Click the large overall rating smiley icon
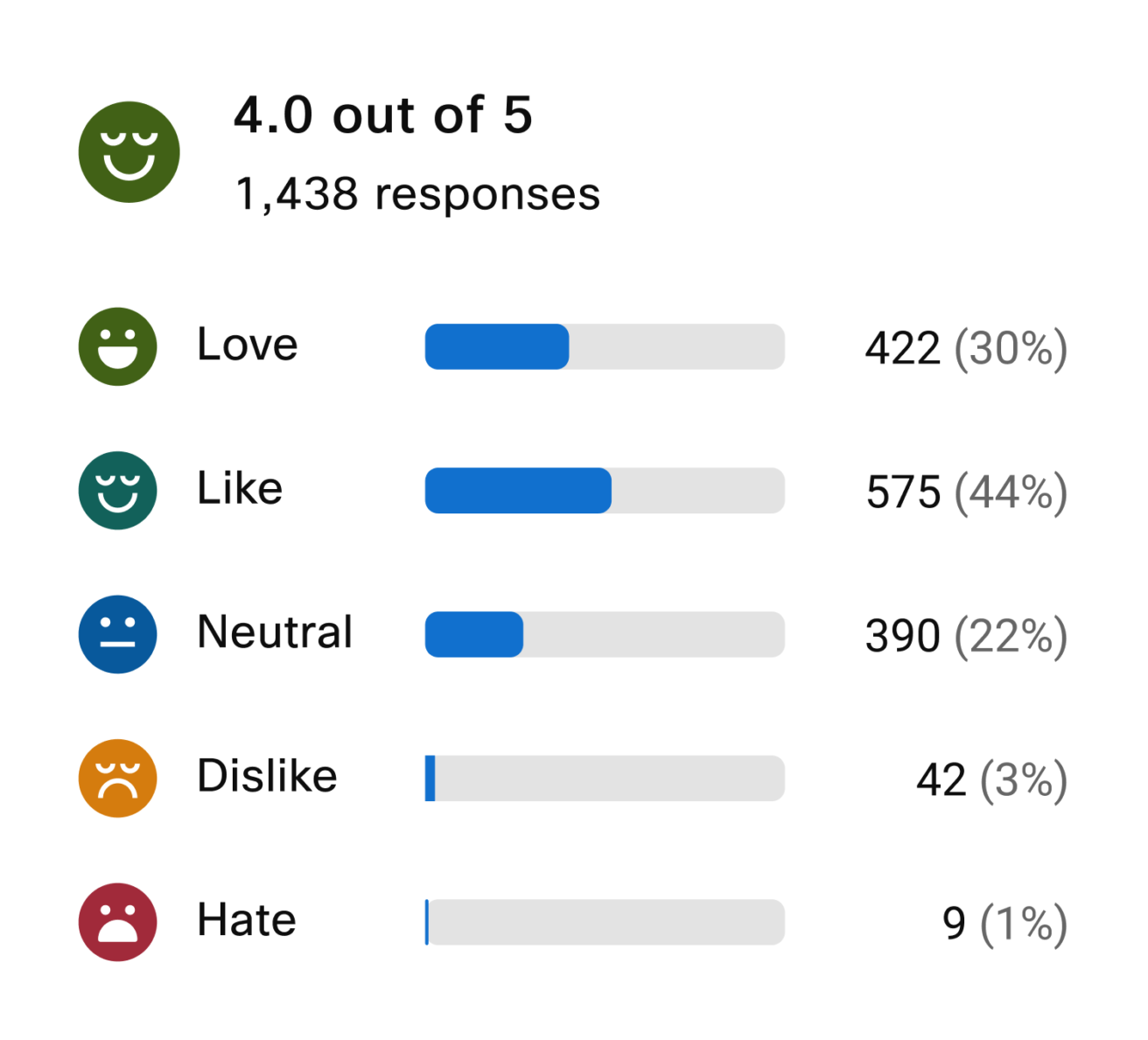Screen dimensions: 1148x1040 (129, 152)
